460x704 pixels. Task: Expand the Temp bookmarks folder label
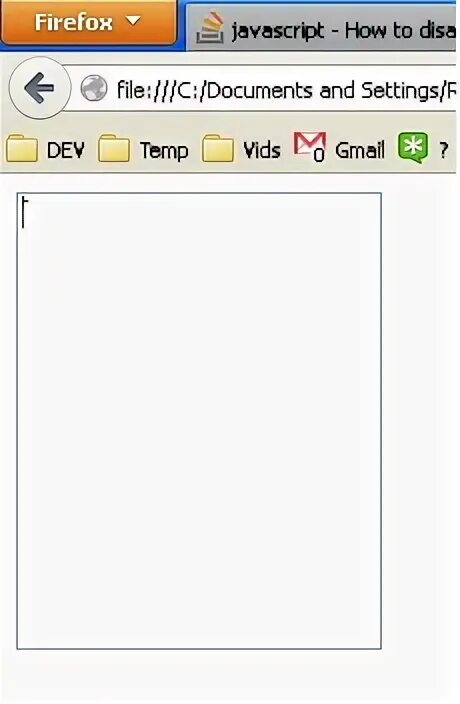pyautogui.click(x=164, y=151)
